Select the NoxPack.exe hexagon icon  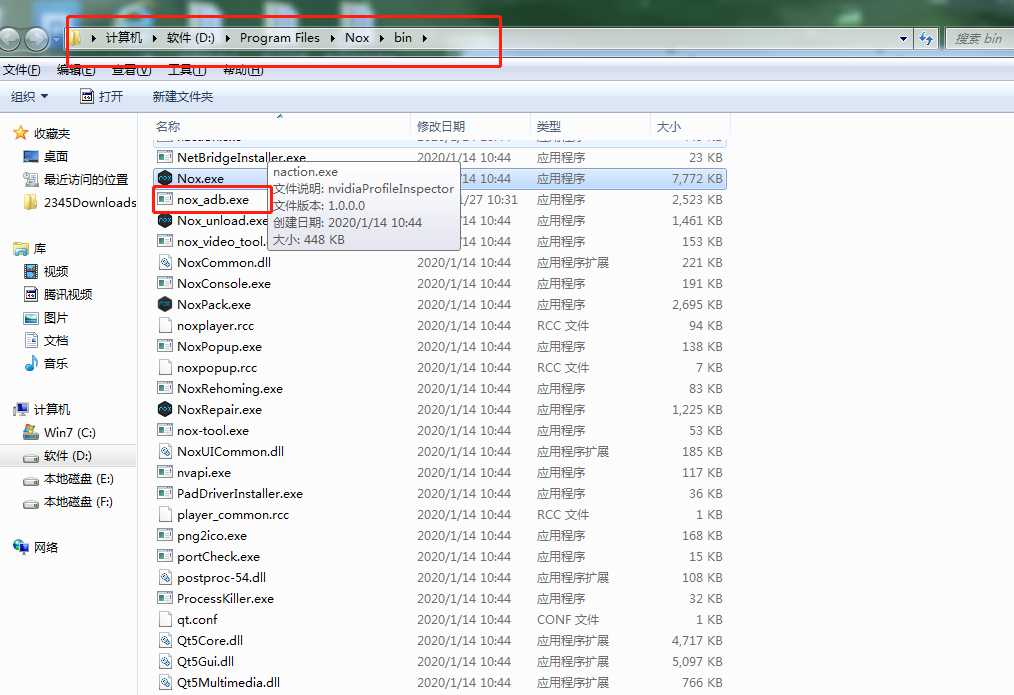pos(165,304)
